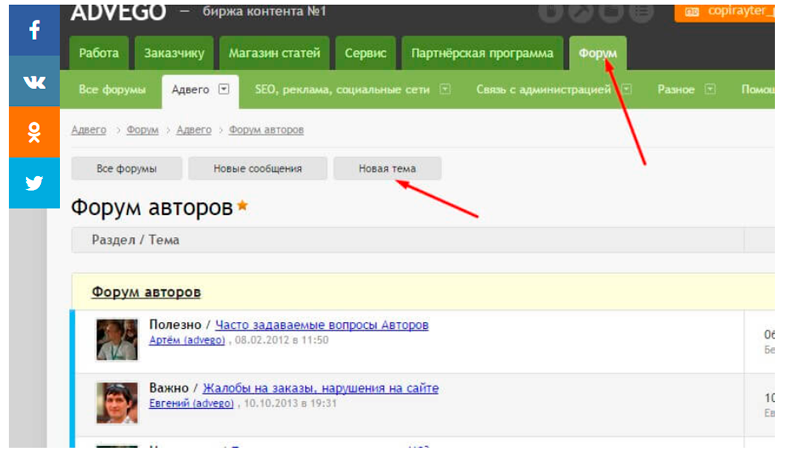Click the orange star beside Форум авторов heading
This screenshot has height=472, width=800.
242,207
